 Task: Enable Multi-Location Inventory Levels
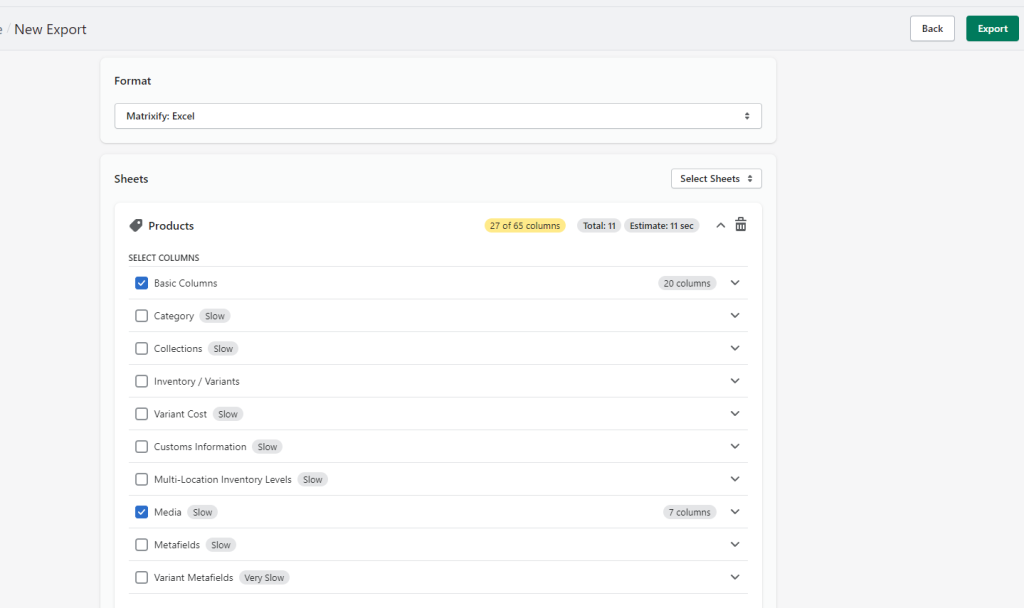tap(141, 479)
